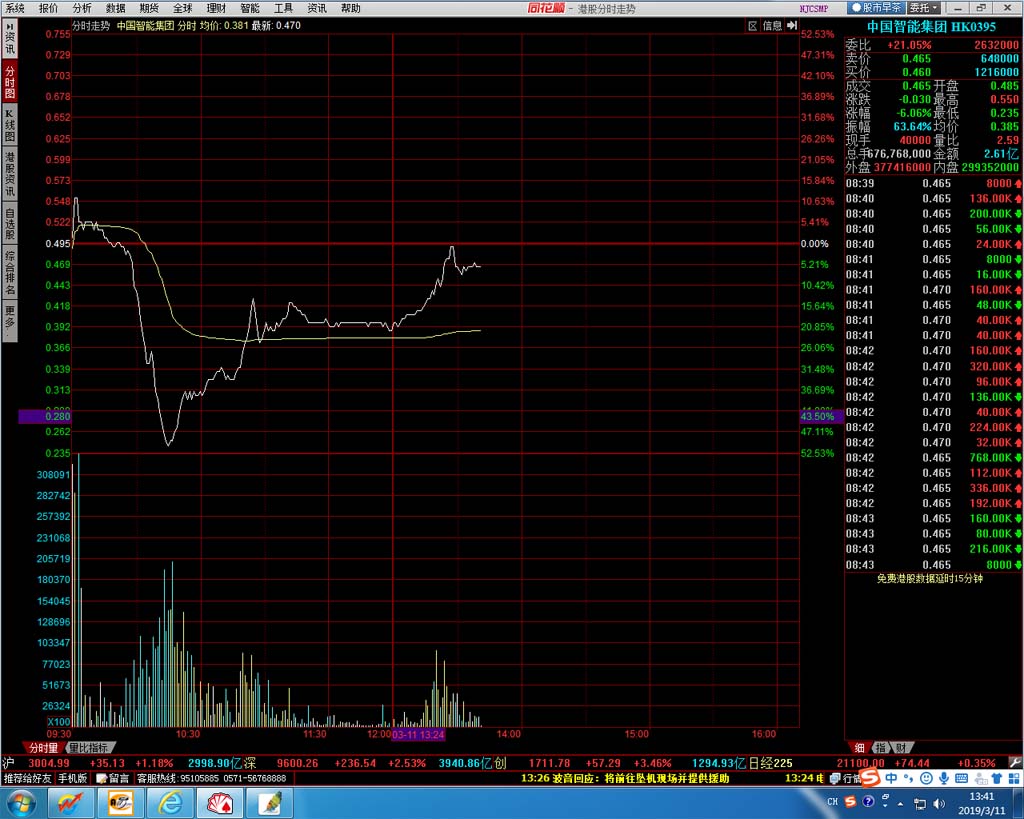This screenshot has width=1024, height=819.
Task: Toggle Sogou Chinese/English mode 中 icon
Action: click(x=891, y=778)
